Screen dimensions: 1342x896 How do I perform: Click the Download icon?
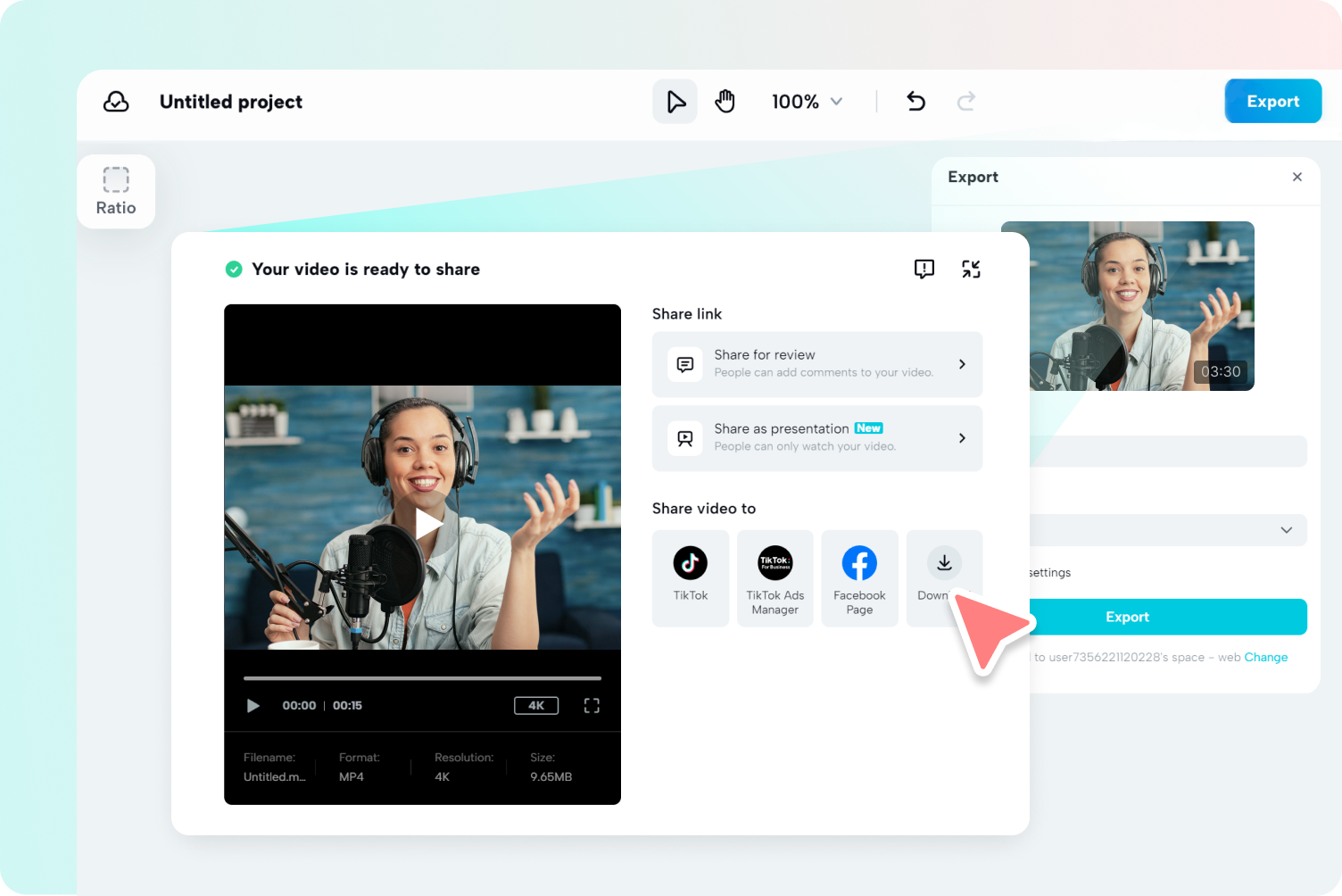pyautogui.click(x=944, y=562)
